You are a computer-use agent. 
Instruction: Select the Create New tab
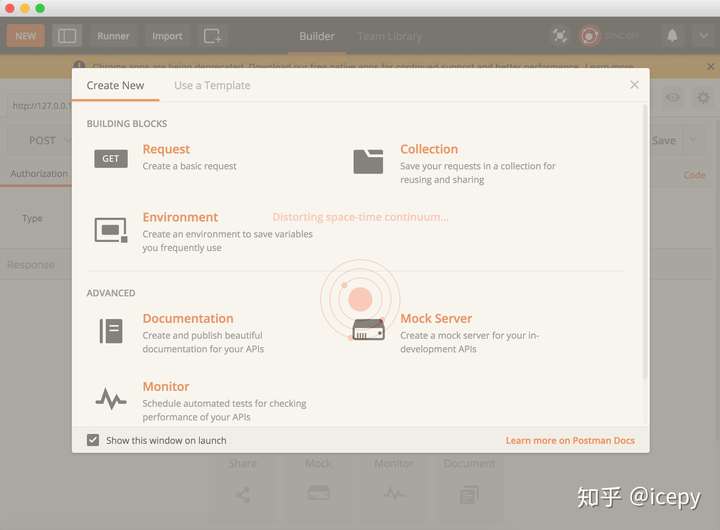click(x=115, y=85)
